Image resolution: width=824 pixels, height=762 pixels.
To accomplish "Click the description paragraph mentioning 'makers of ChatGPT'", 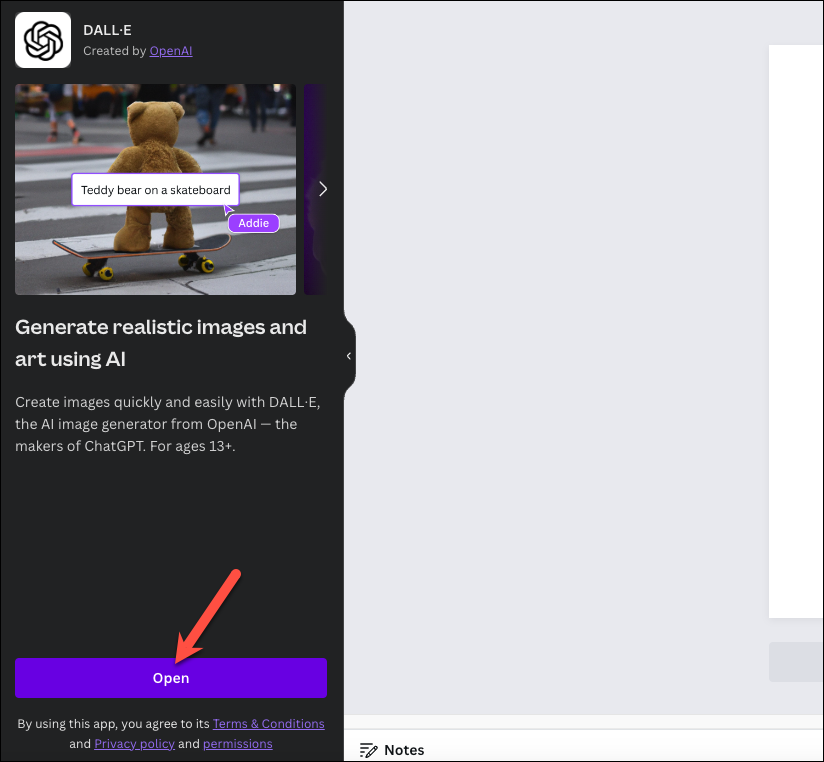I will [168, 424].
